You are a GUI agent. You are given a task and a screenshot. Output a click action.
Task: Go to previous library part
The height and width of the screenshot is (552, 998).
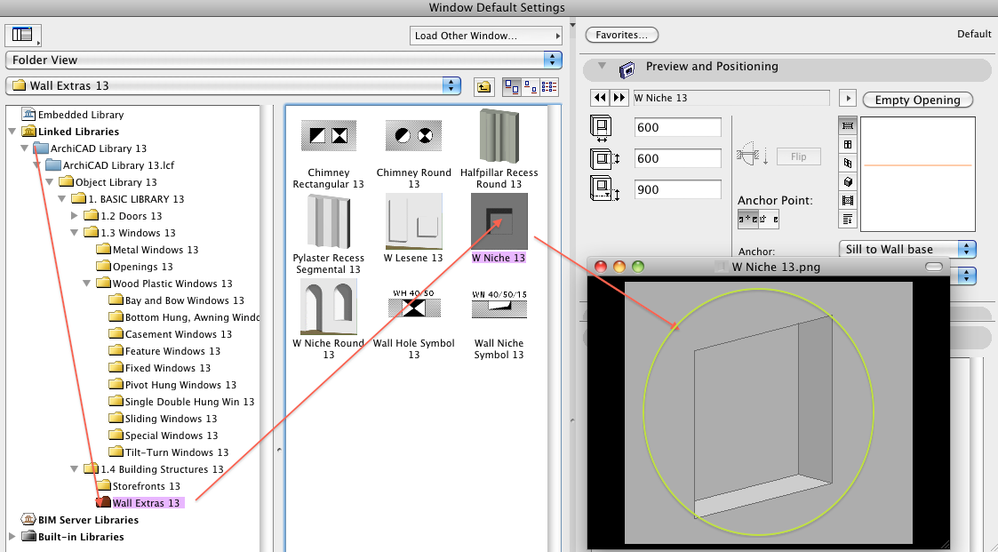pos(600,97)
